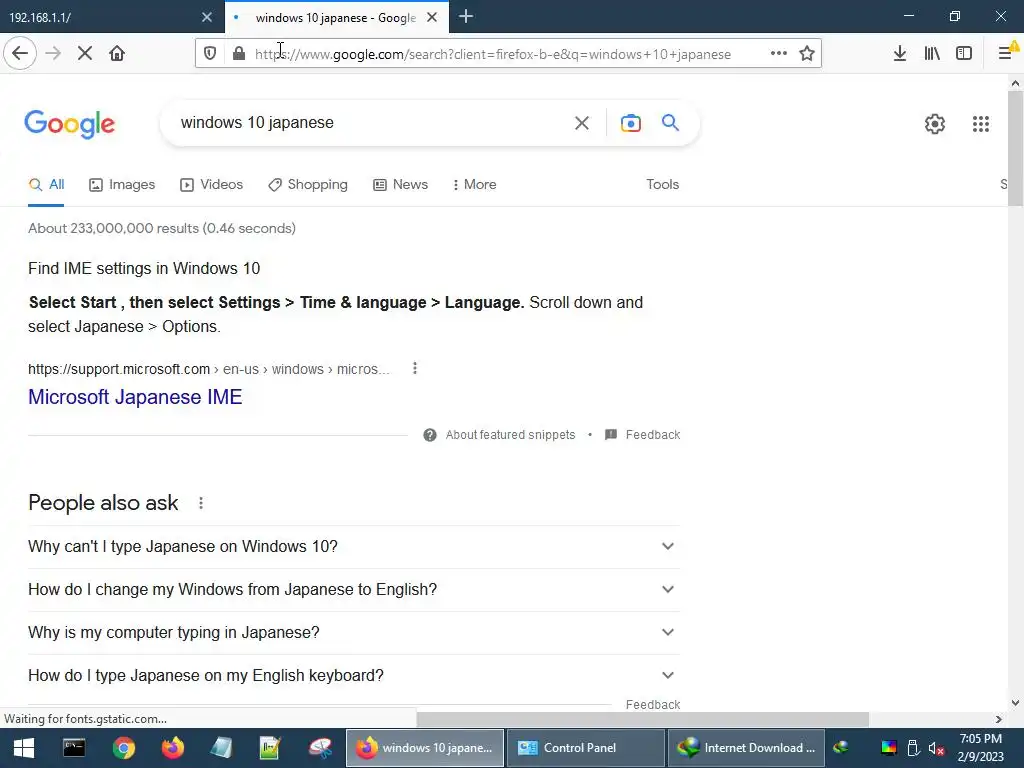Open pinned Firefox taskbar icon
The width and height of the screenshot is (1024, 768).
(173, 748)
